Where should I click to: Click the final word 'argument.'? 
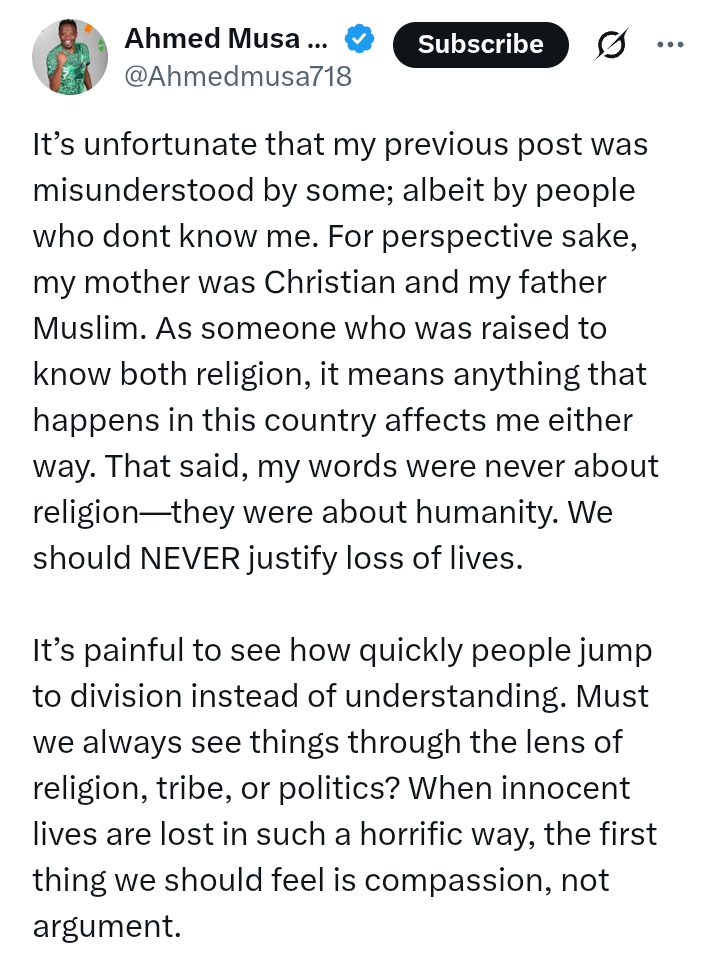coord(106,927)
